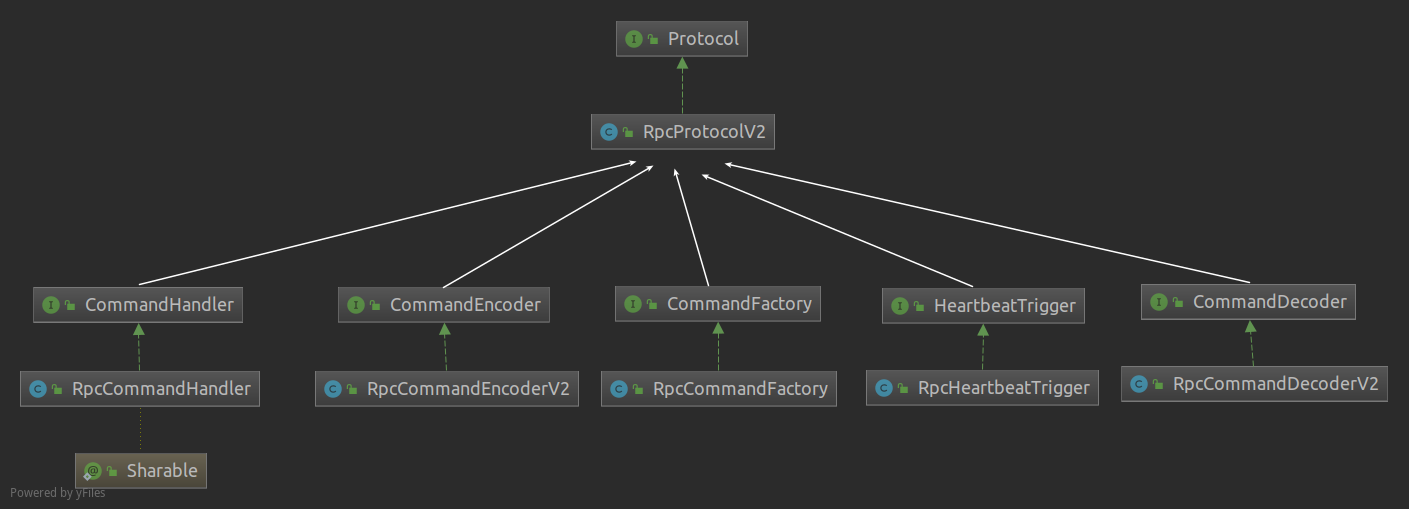Click the class icon on RpcCommandEncoderV2
The image size is (1409, 509).
point(333,388)
